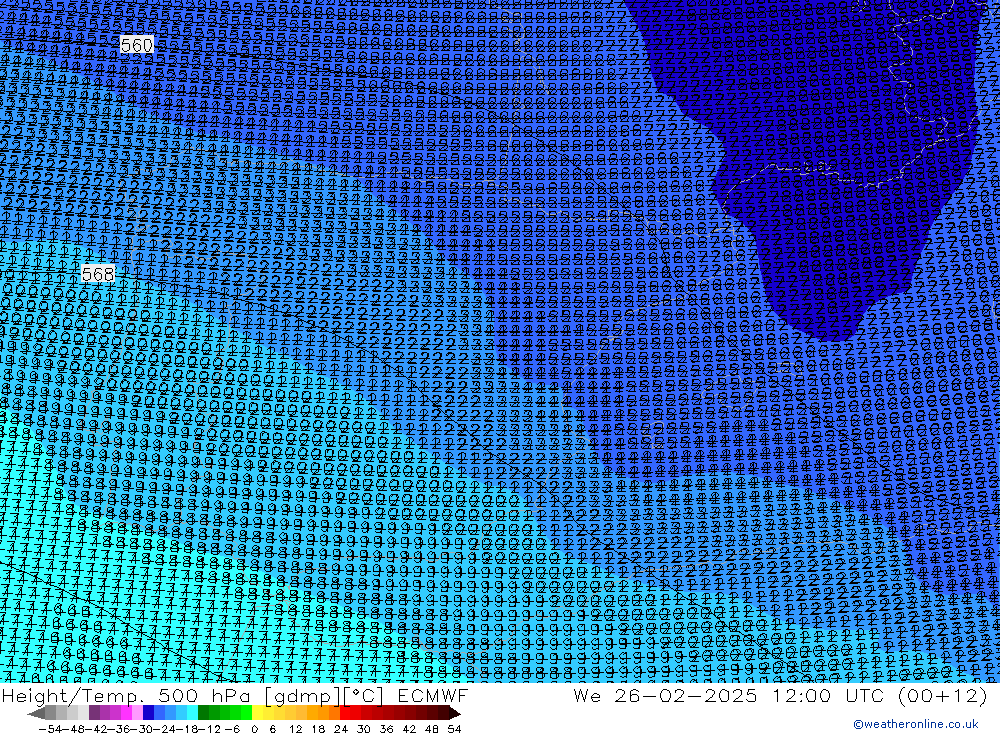
Task: Click the [gdmp] unit text
Action: coord(302,696)
